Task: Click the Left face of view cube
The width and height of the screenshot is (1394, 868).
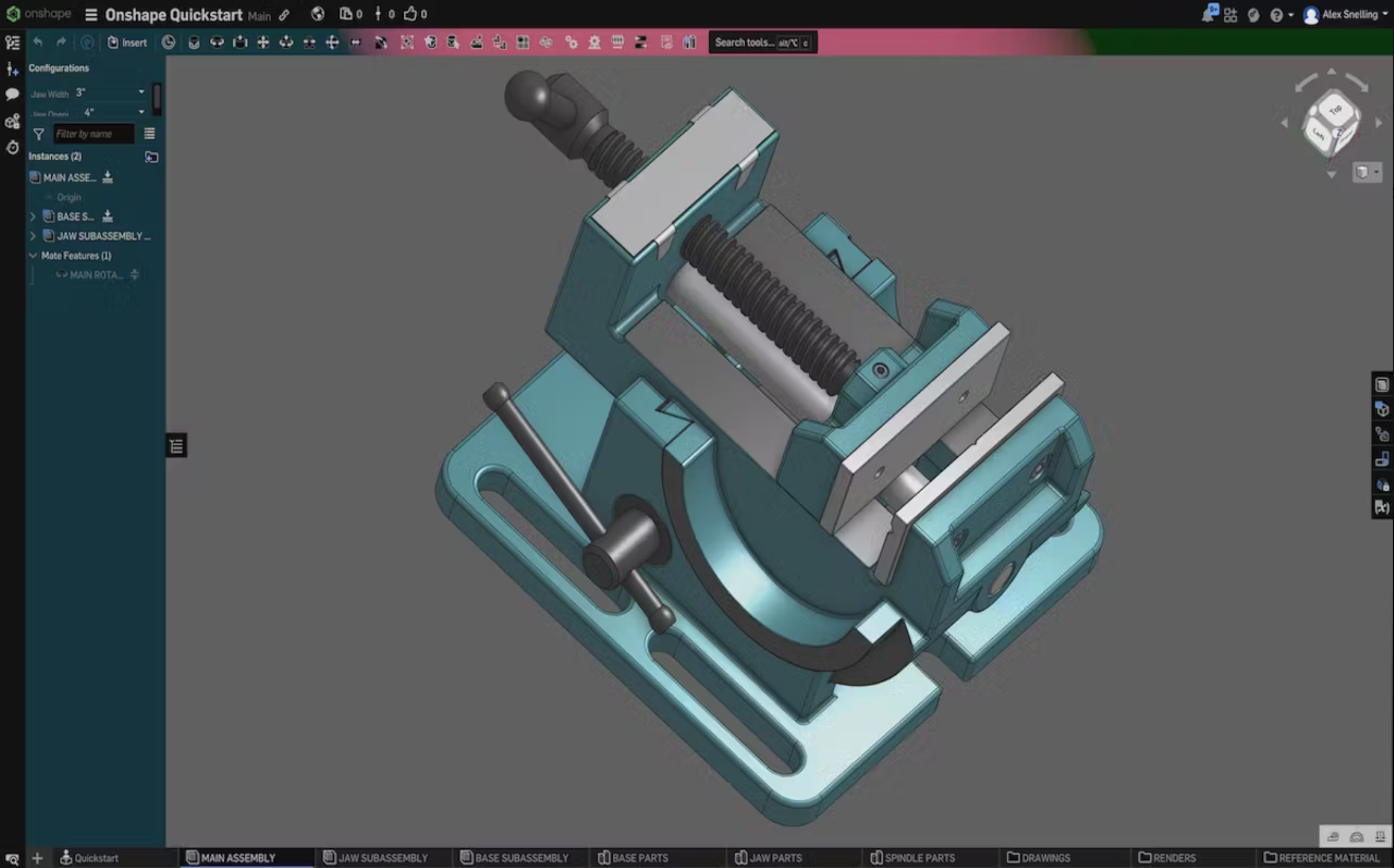Action: 1319,134
